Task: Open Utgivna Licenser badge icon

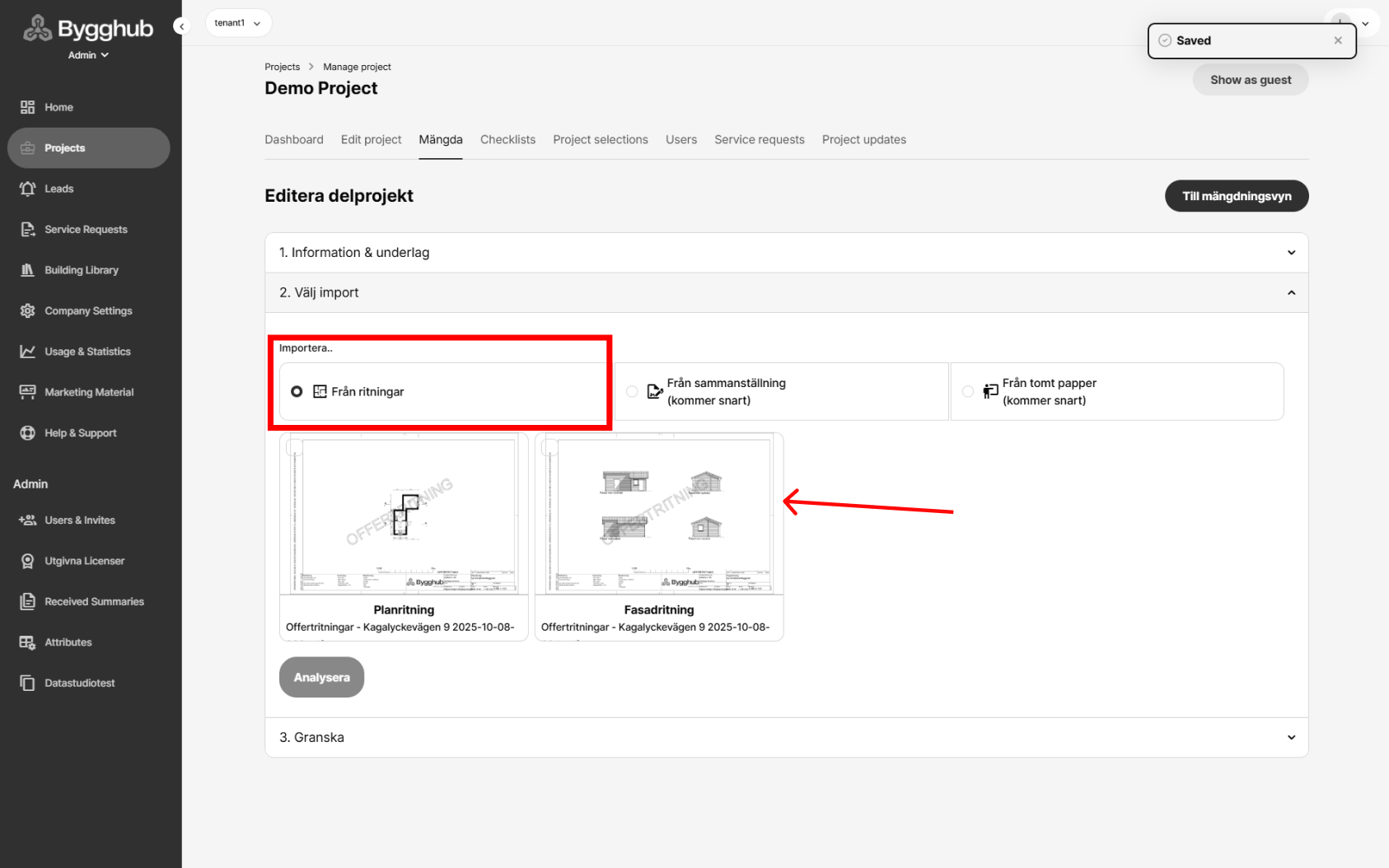Action: coord(28,561)
